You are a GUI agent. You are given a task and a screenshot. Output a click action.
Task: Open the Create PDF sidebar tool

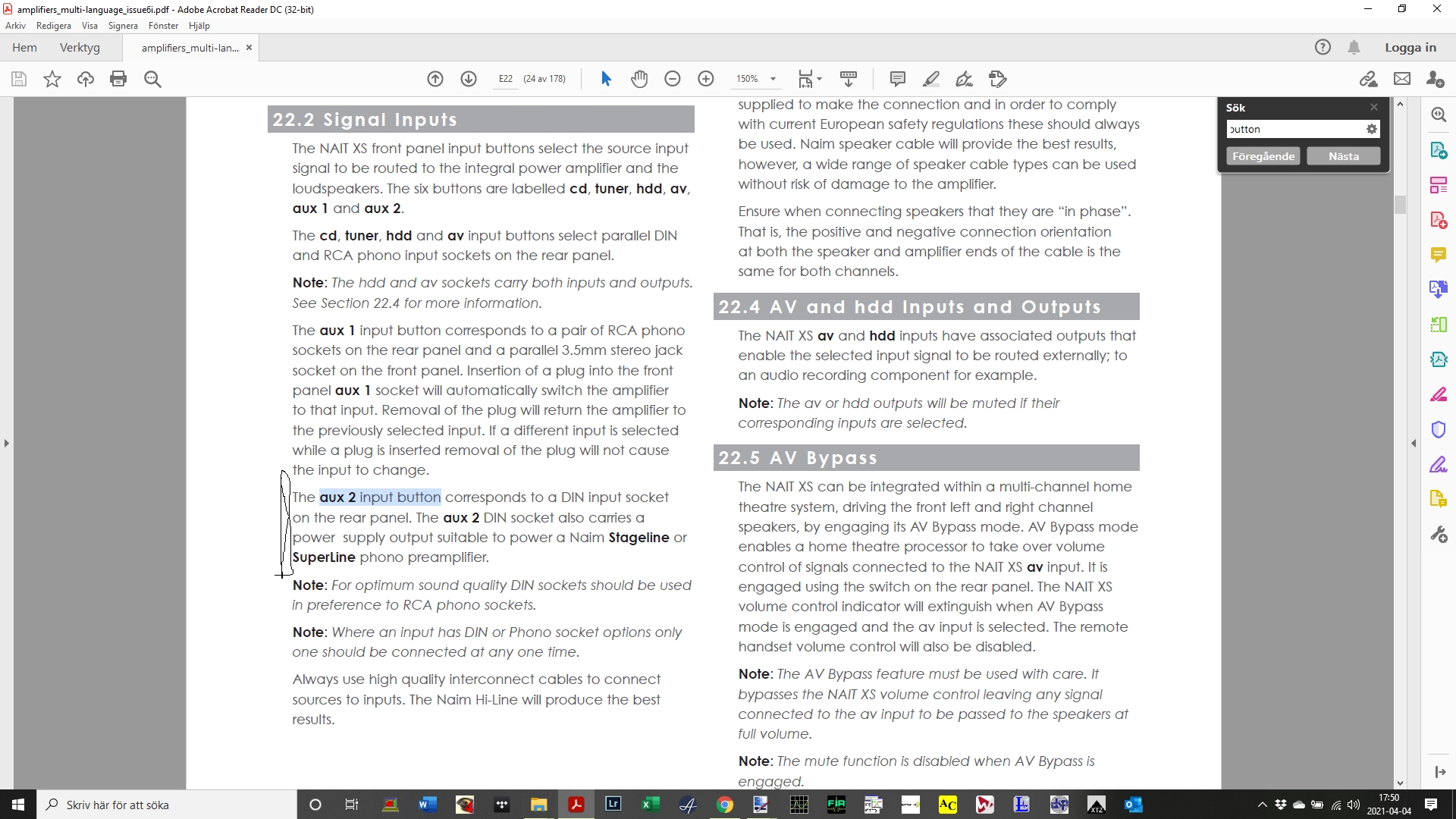point(1439,220)
